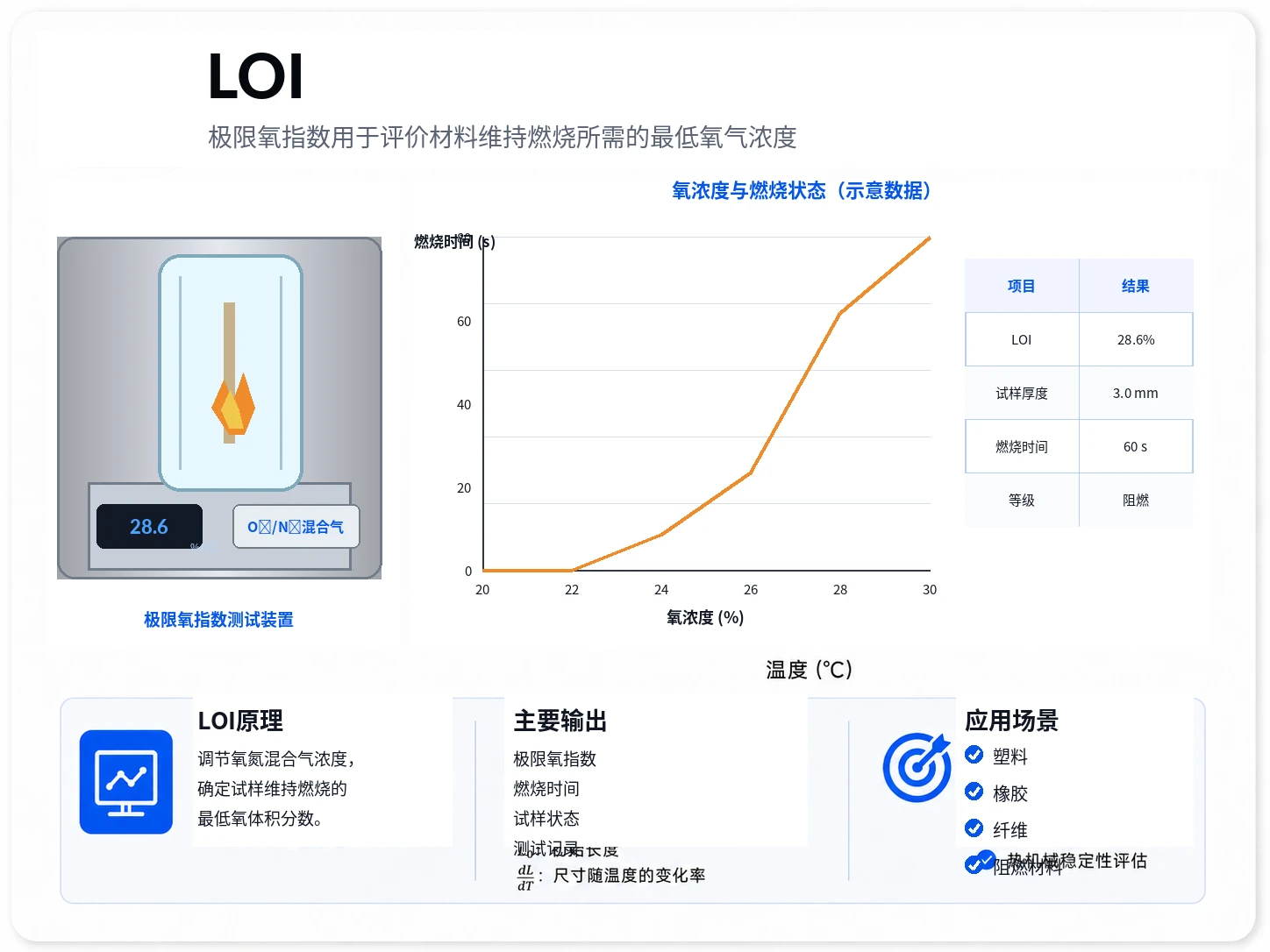The height and width of the screenshot is (952, 1270).
Task: Click list item 橡胶
Action: coord(1010,793)
